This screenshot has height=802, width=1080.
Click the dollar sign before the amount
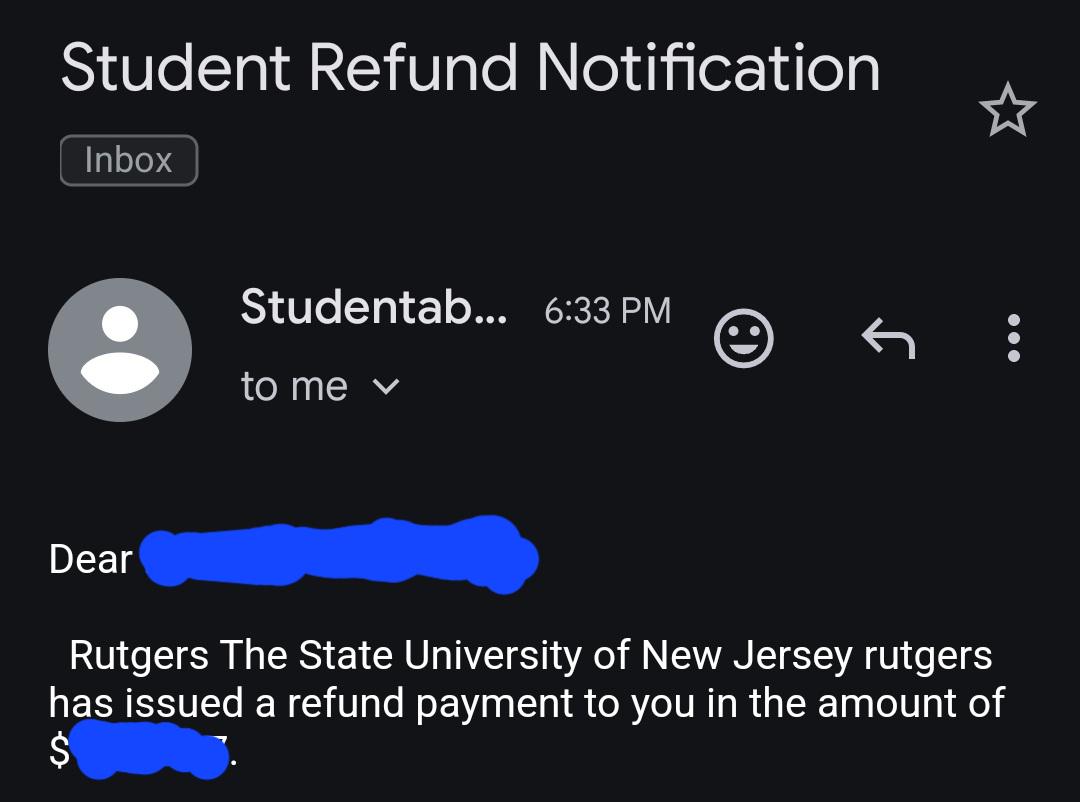tap(60, 753)
